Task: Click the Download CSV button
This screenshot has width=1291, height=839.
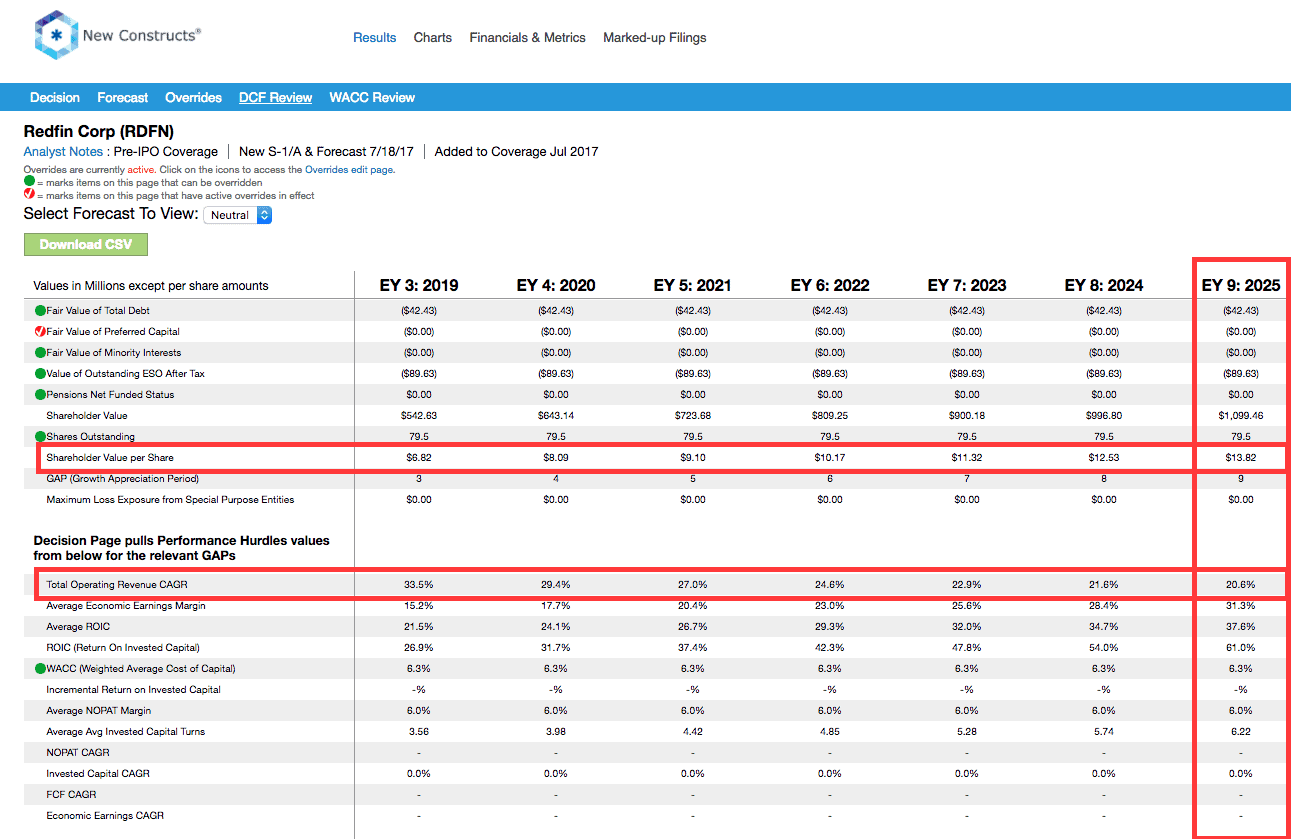Action: coord(85,244)
